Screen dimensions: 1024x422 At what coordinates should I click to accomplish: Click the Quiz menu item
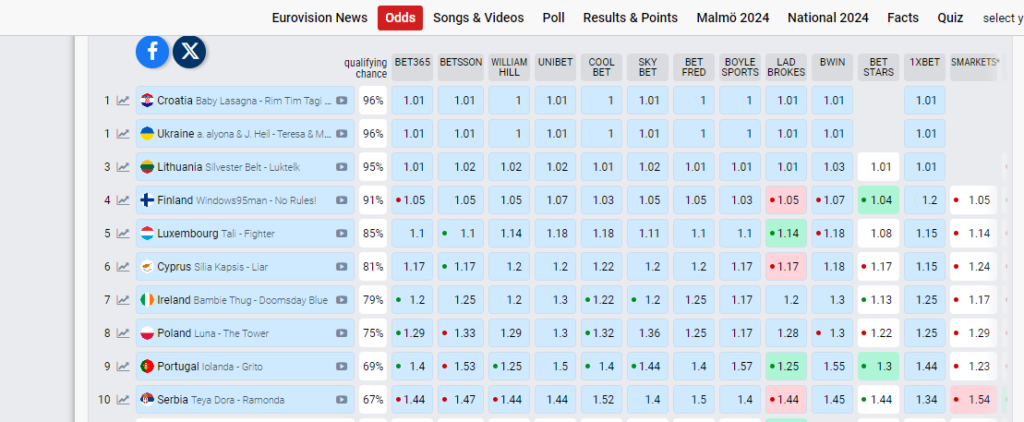tap(950, 17)
